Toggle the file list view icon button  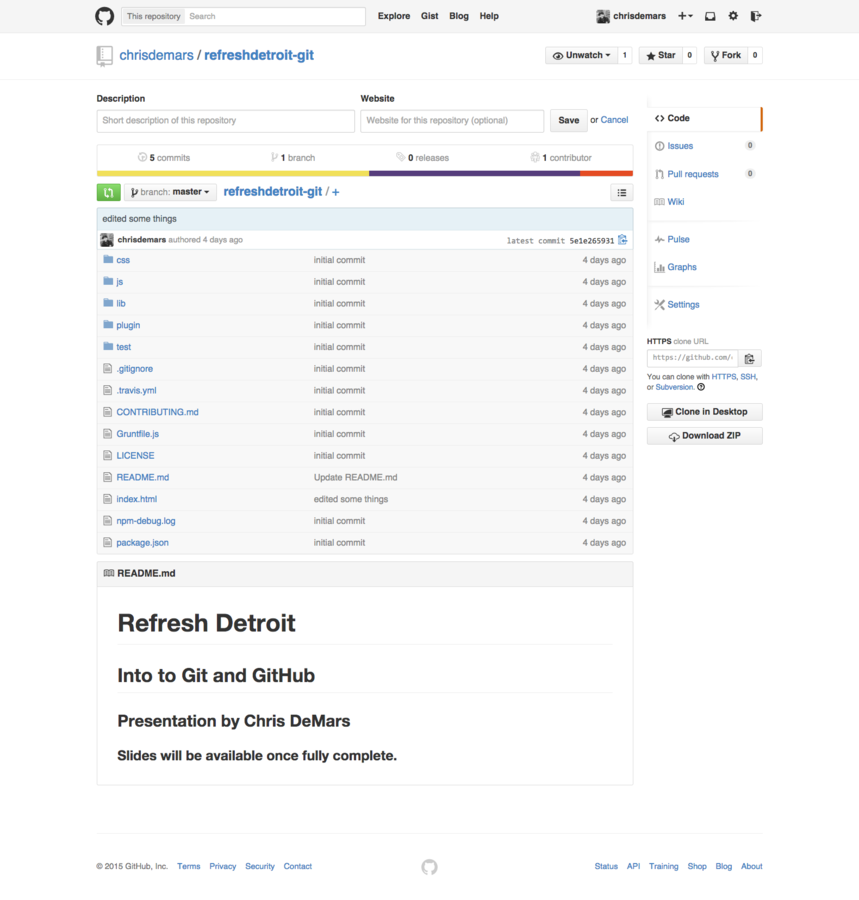[x=621, y=193]
